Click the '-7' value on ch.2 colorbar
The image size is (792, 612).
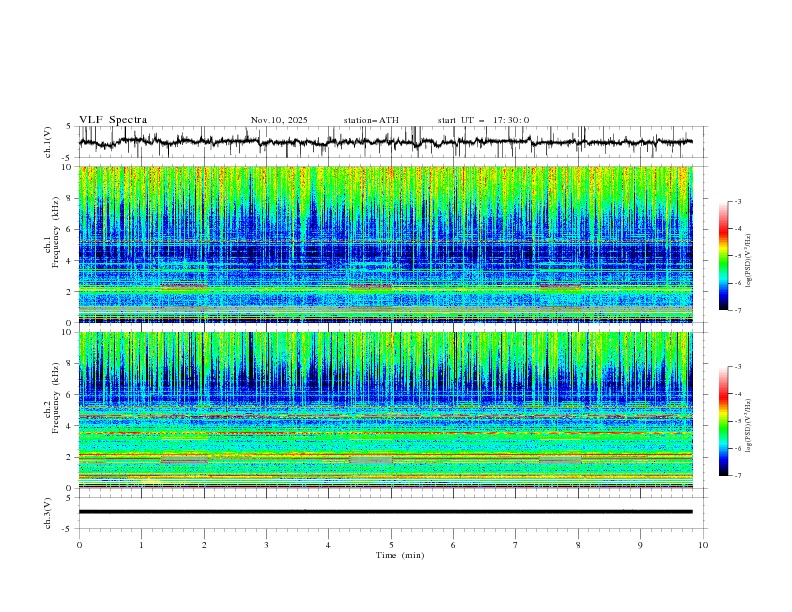coord(738,475)
